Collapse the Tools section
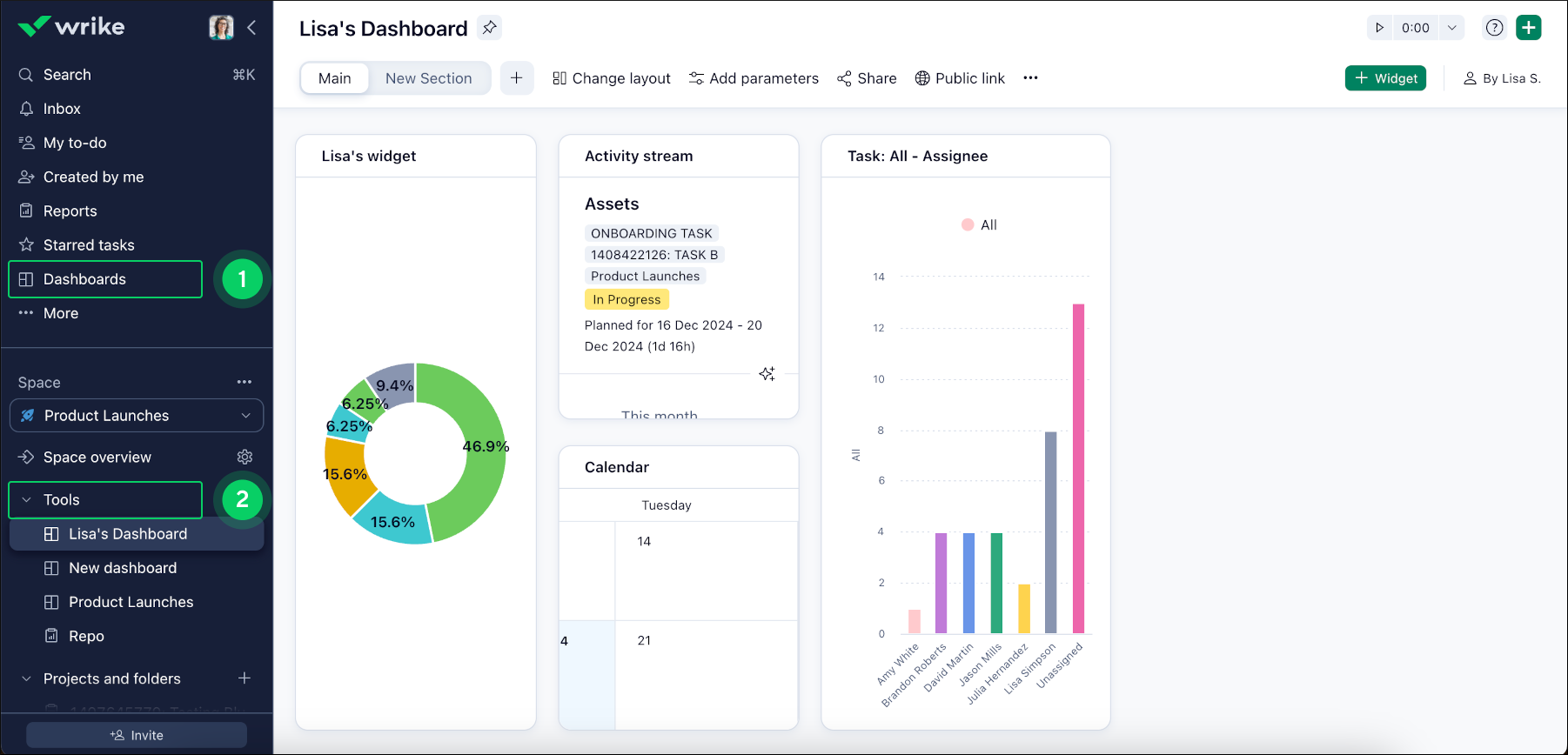1568x755 pixels. (27, 500)
